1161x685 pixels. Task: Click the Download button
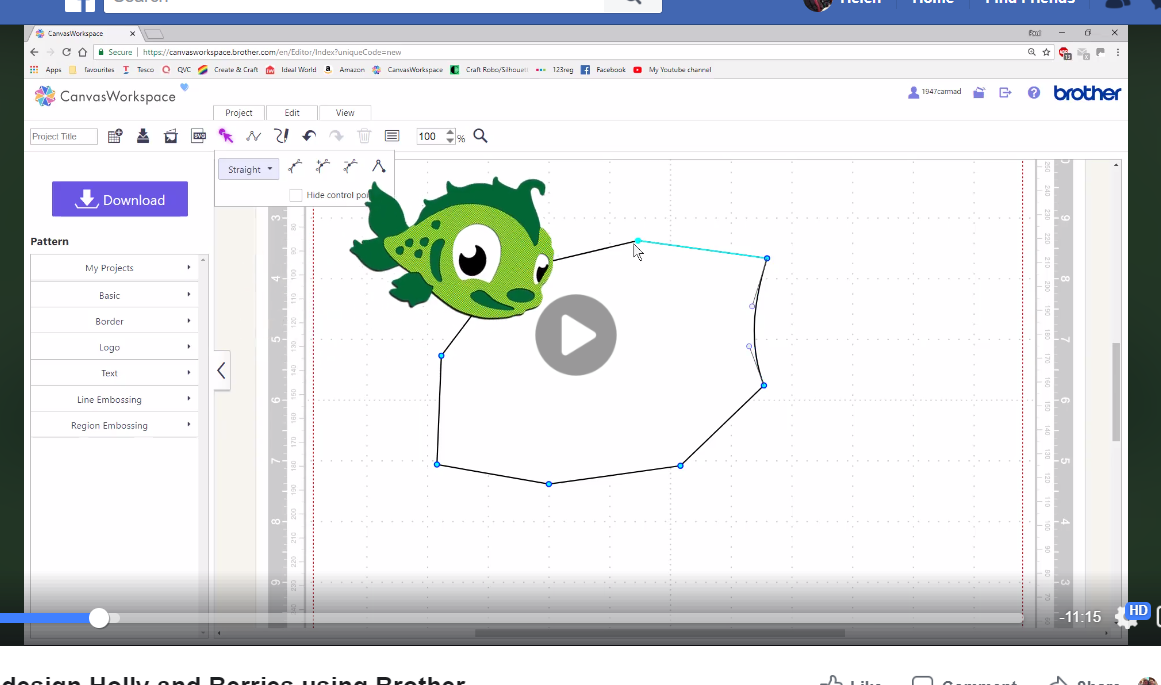(120, 199)
